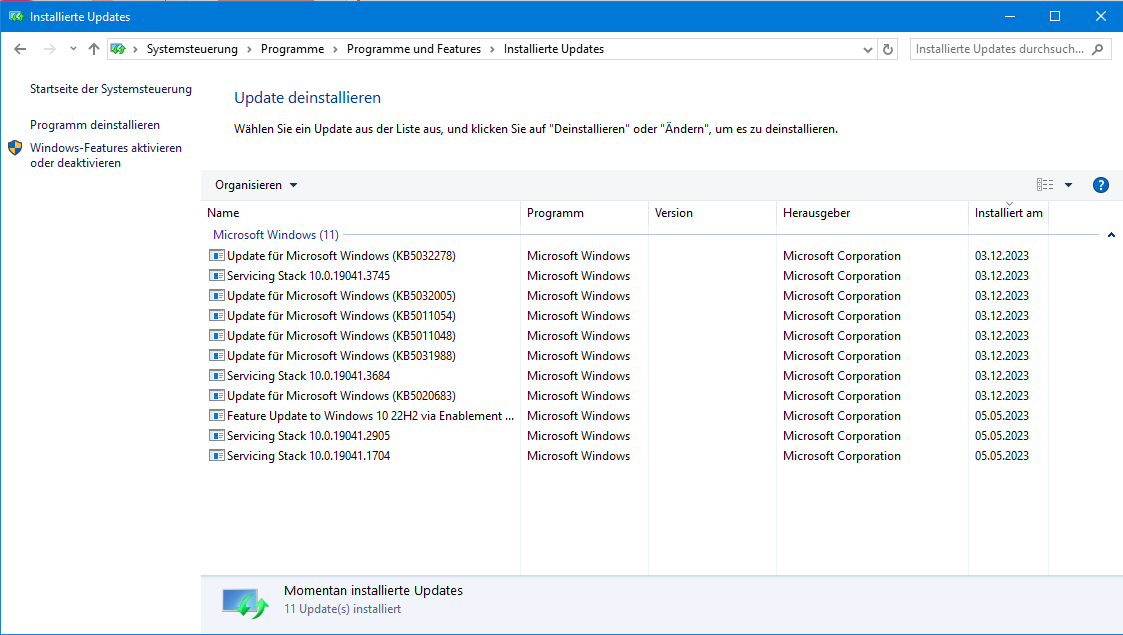Image resolution: width=1123 pixels, height=635 pixels.
Task: Click icon of Servicing Stack 10.0.19041.2905
Action: (x=216, y=436)
